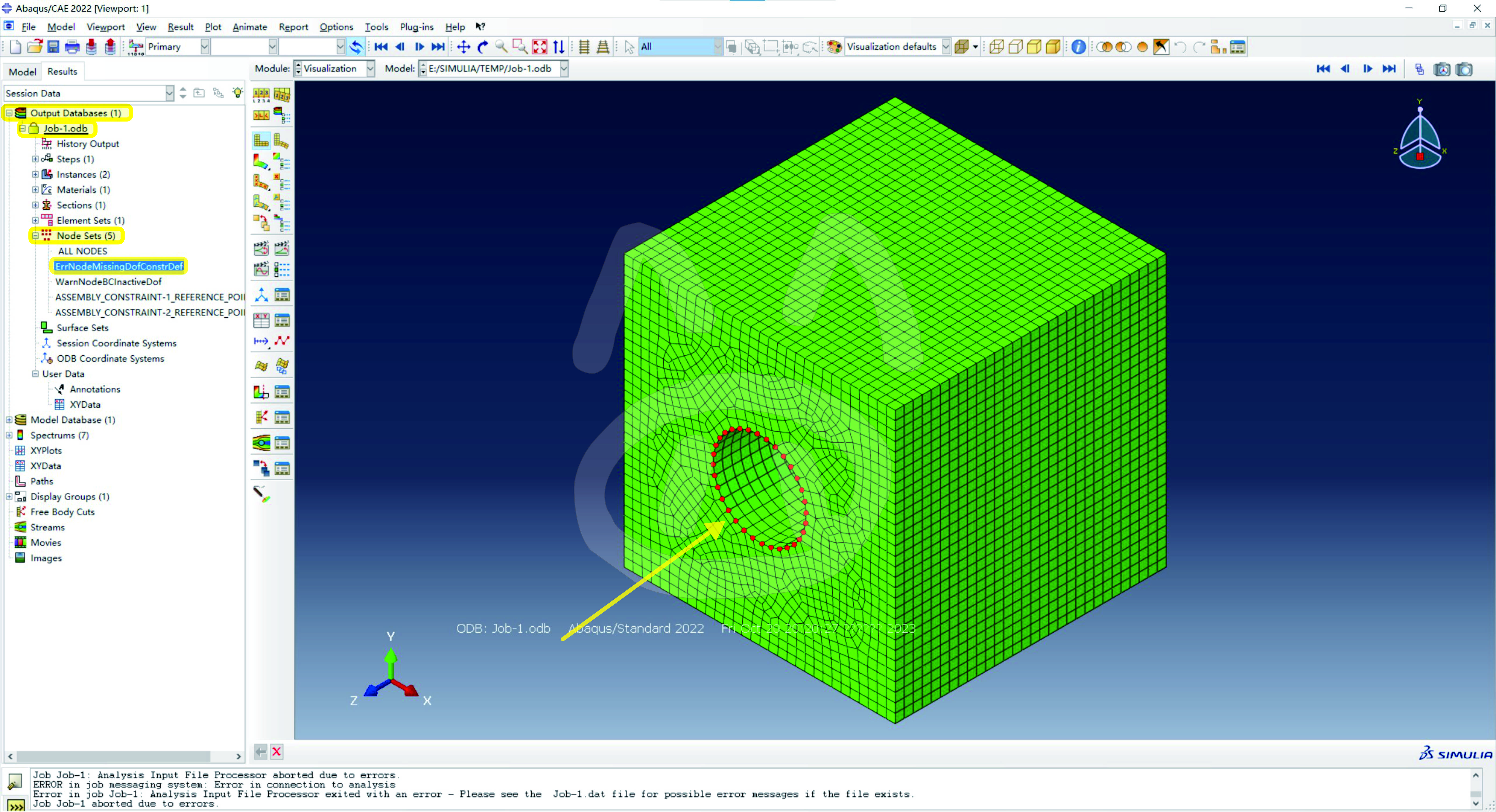Viewport: 1496px width, 812px height.
Task: Click the Open file icon
Action: 34,47
